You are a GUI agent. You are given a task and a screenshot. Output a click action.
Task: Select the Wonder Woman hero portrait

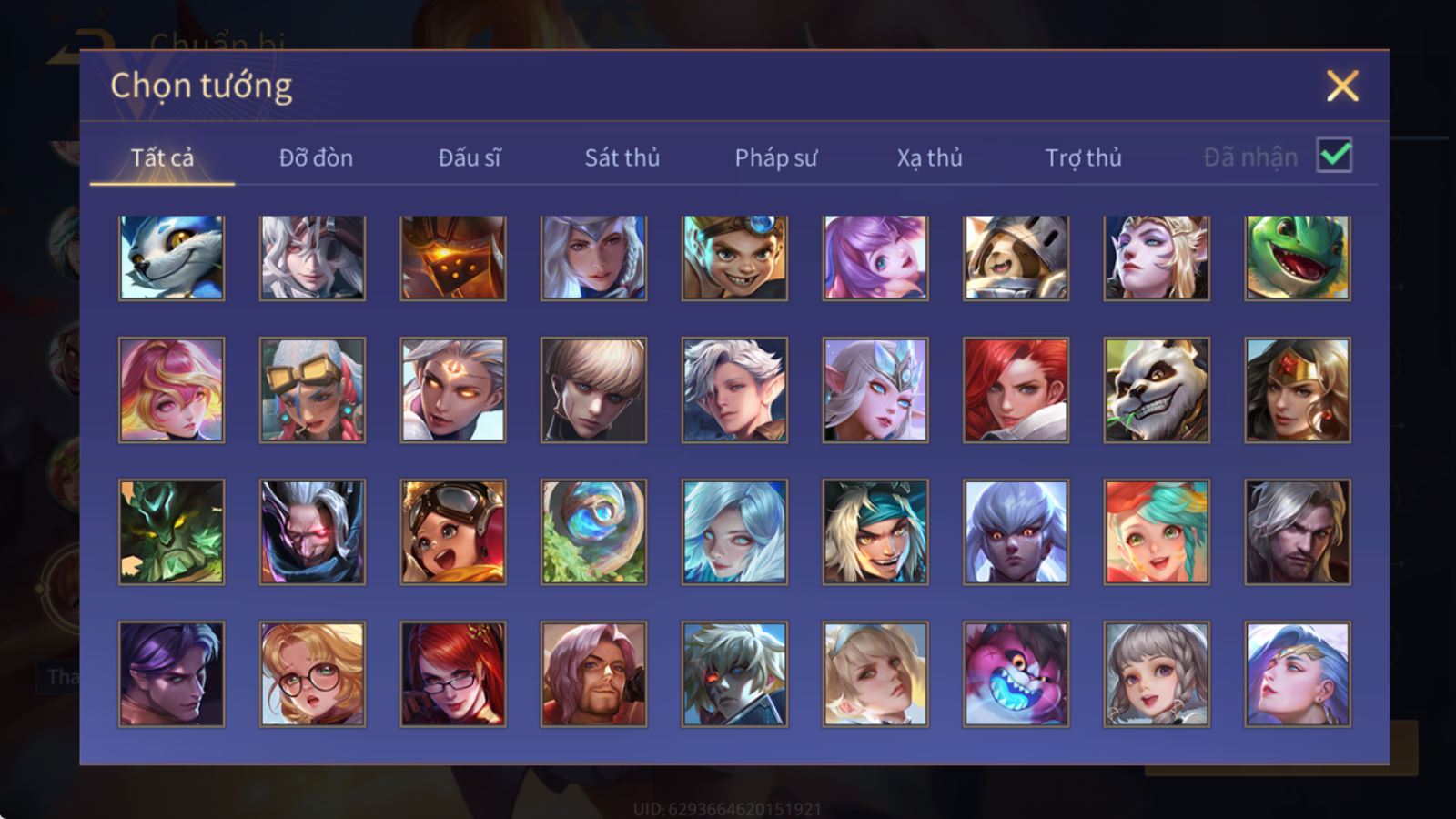1298,390
